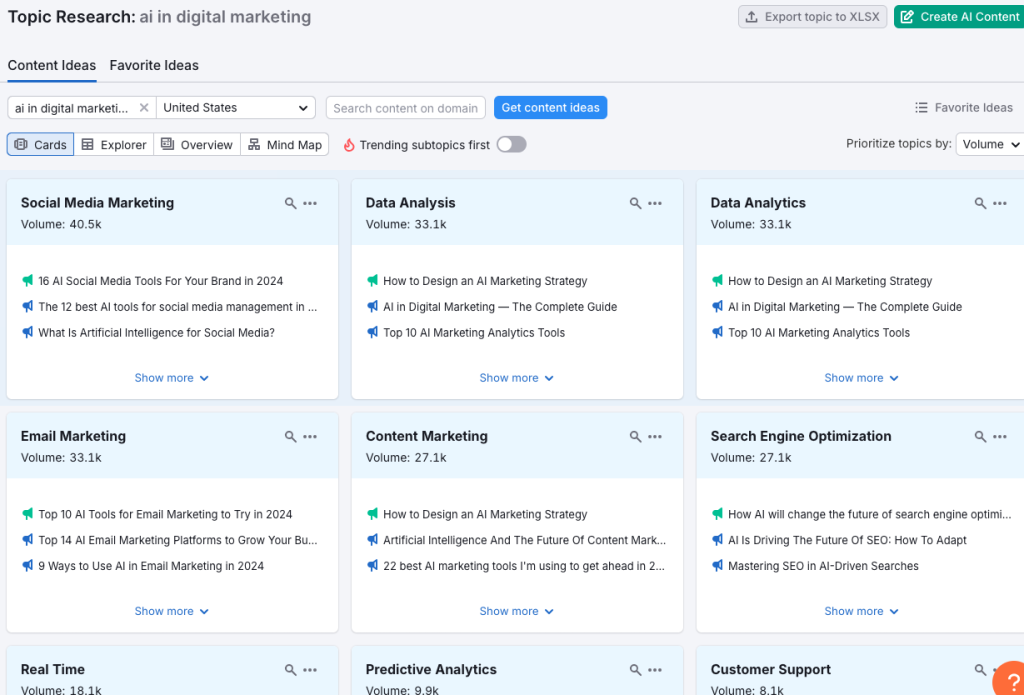Enable Trending subtopics first
Viewport: 1024px width, 695px height.
pos(511,144)
